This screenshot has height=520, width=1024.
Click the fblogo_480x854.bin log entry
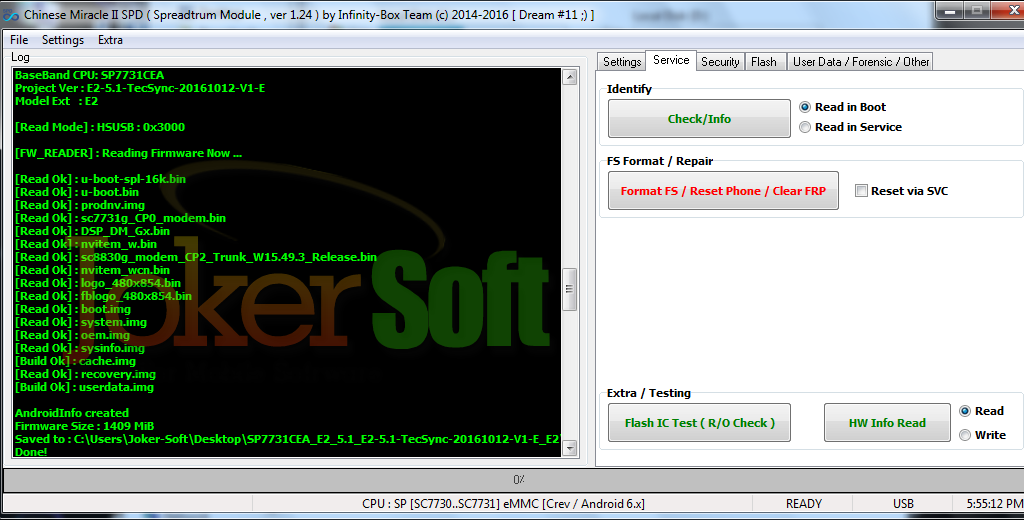coord(103,297)
